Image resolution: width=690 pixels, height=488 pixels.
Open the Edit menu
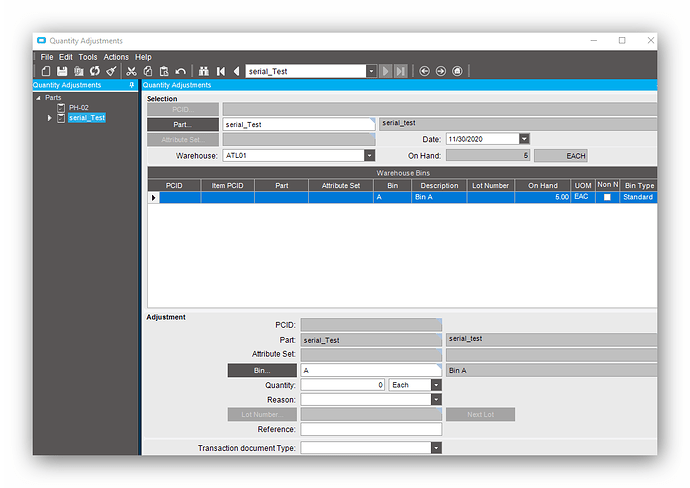(66, 57)
